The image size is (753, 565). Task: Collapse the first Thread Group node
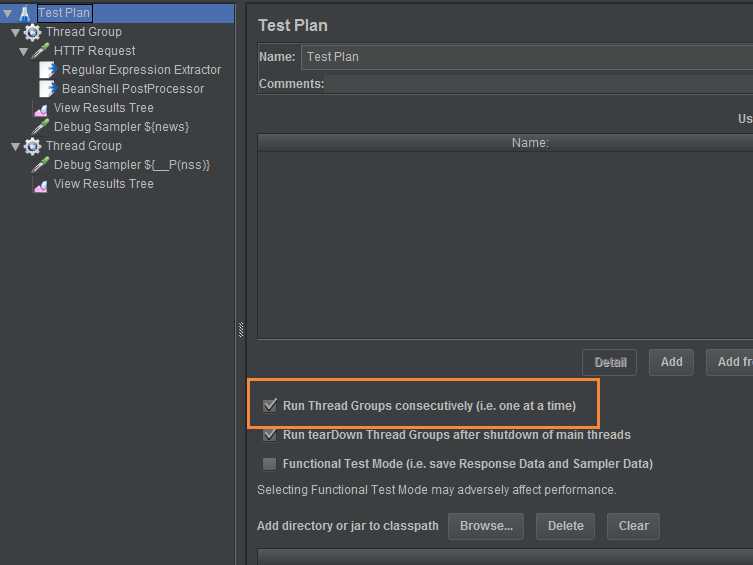coord(15,33)
